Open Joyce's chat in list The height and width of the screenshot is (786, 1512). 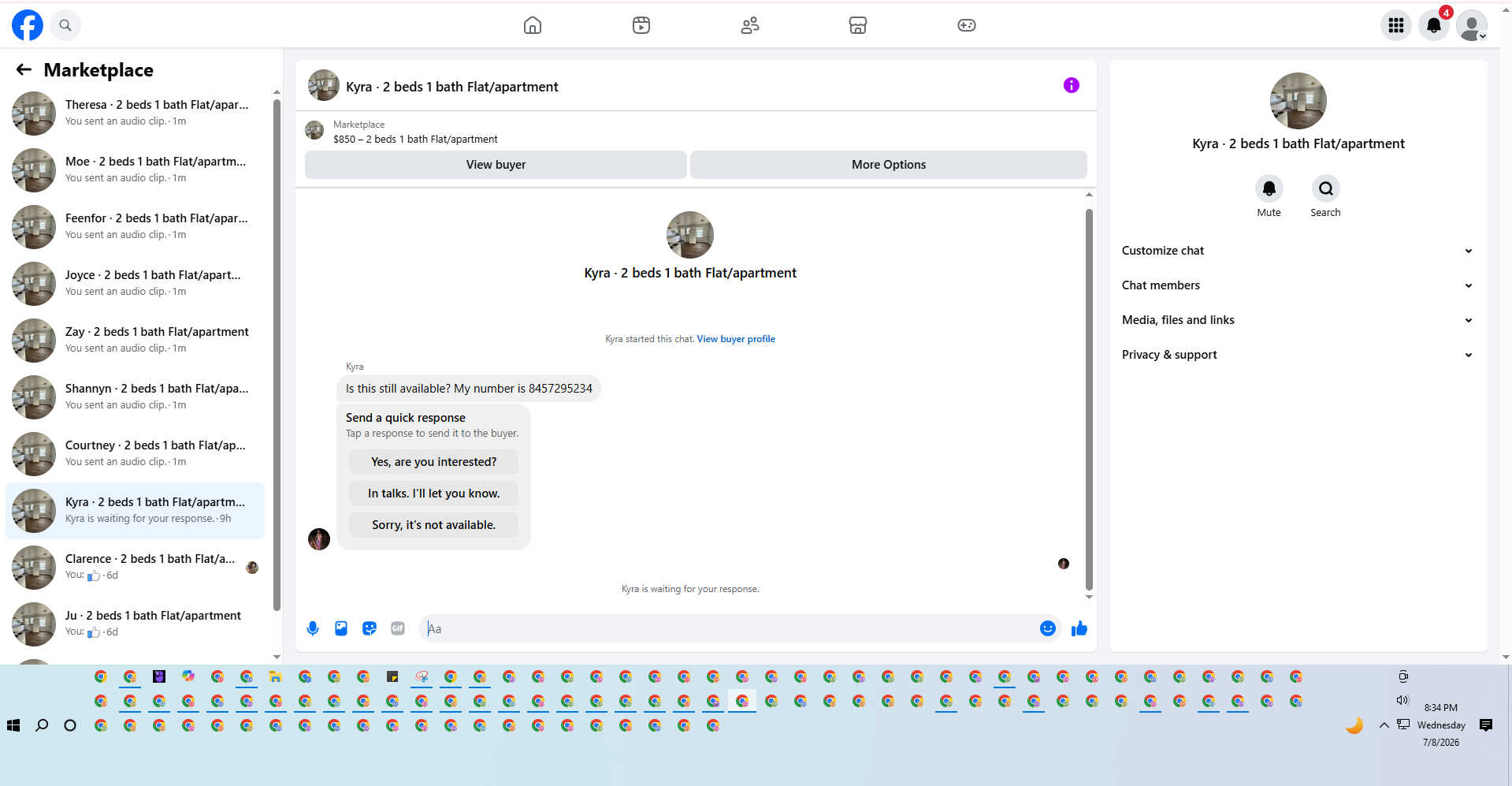[x=136, y=284]
